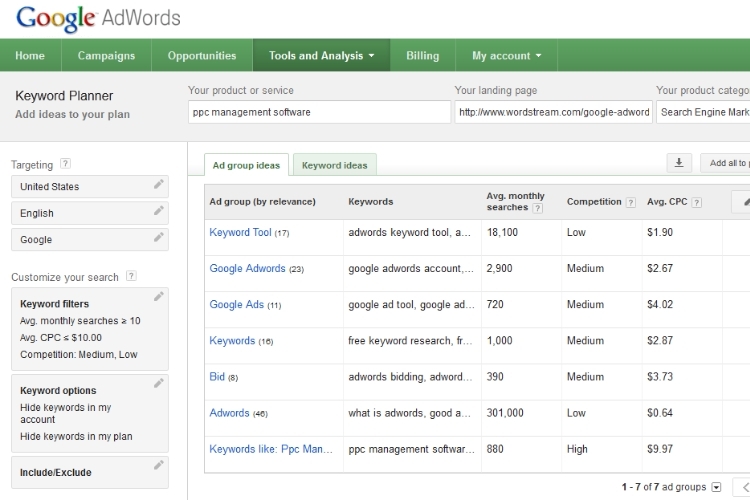Open My account dropdown menu
Screen dimensions: 750x500
point(507,56)
